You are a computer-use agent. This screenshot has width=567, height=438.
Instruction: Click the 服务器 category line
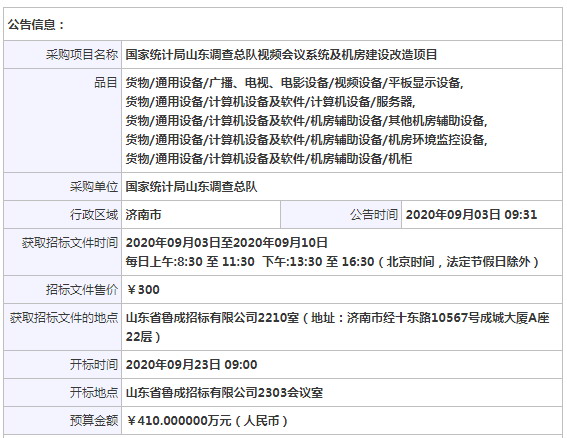[x=270, y=102]
